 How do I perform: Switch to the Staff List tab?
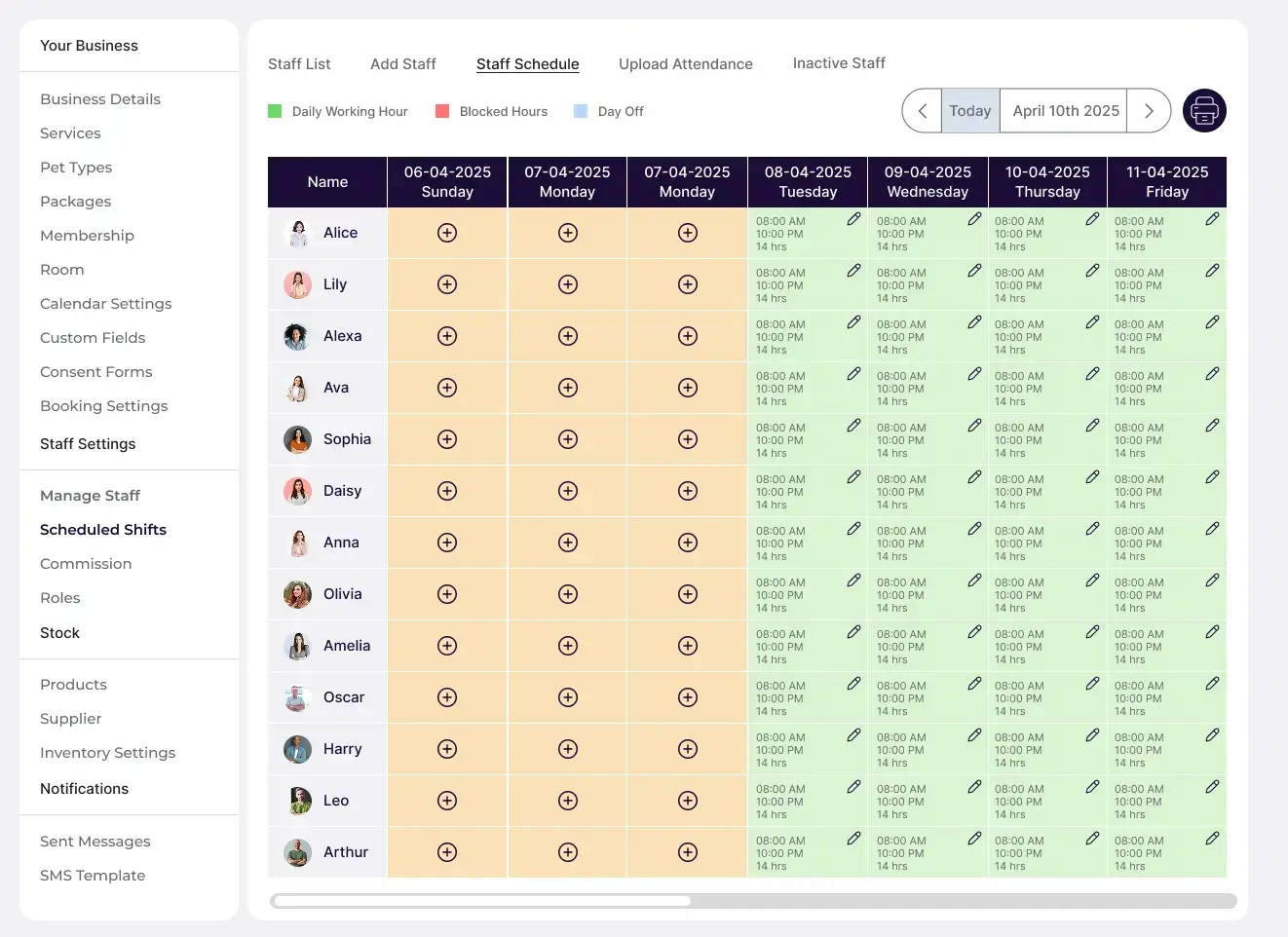pos(299,64)
